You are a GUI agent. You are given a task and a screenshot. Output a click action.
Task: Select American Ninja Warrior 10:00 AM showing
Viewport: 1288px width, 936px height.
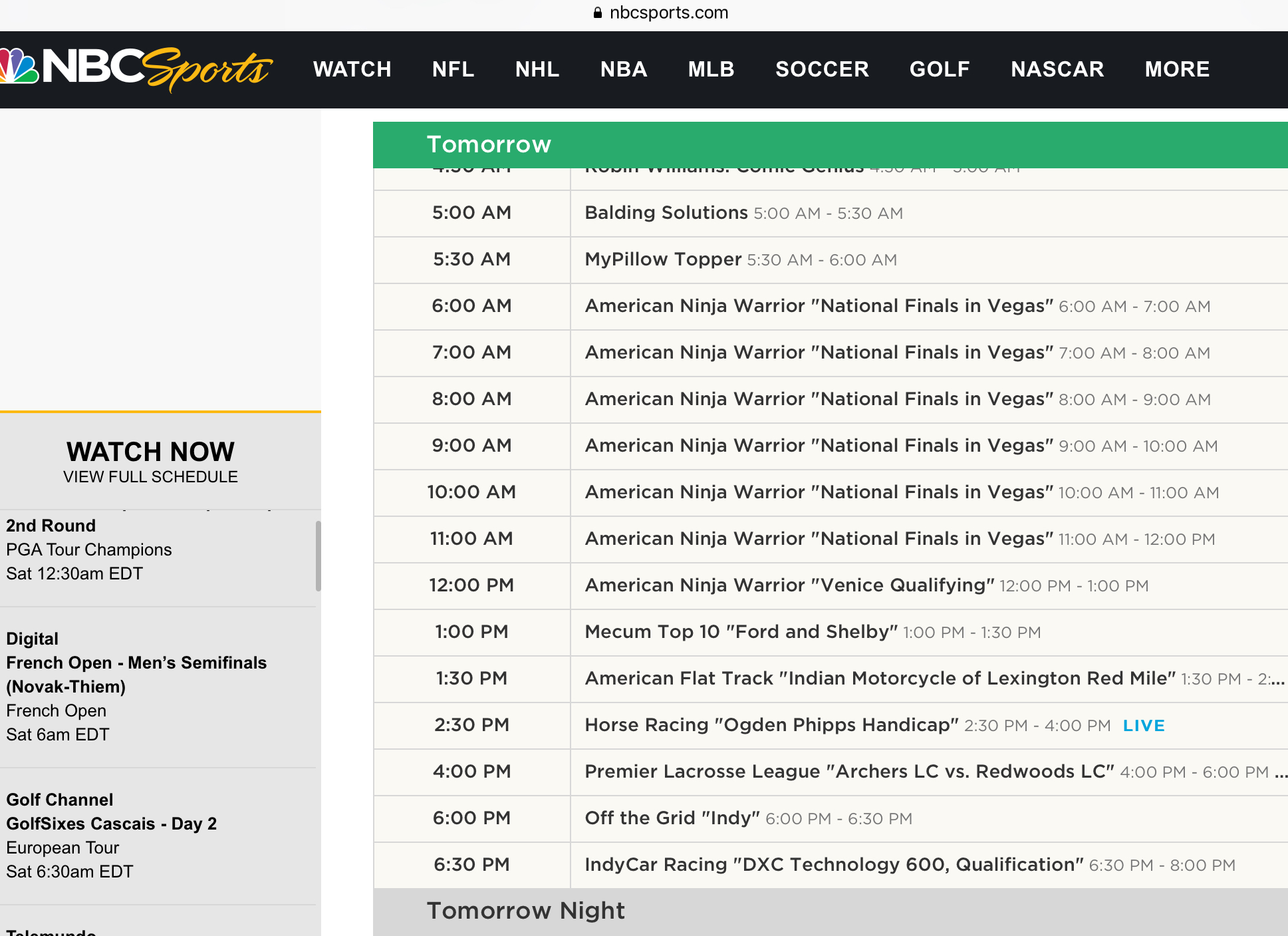click(929, 493)
